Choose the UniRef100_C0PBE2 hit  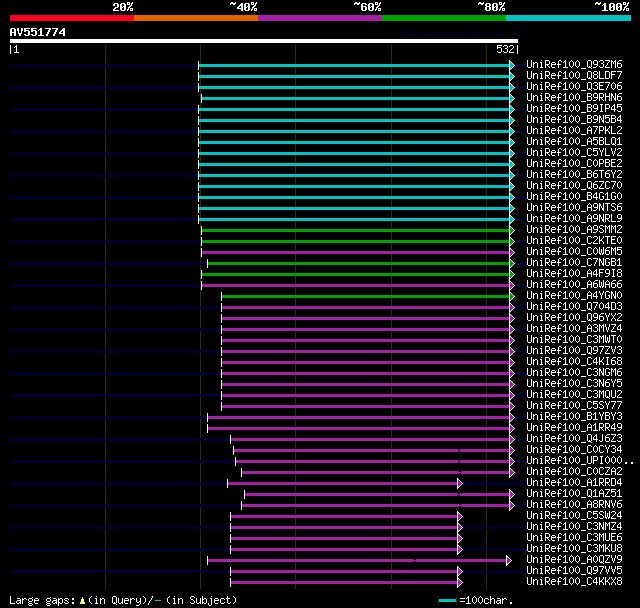click(x=574, y=164)
